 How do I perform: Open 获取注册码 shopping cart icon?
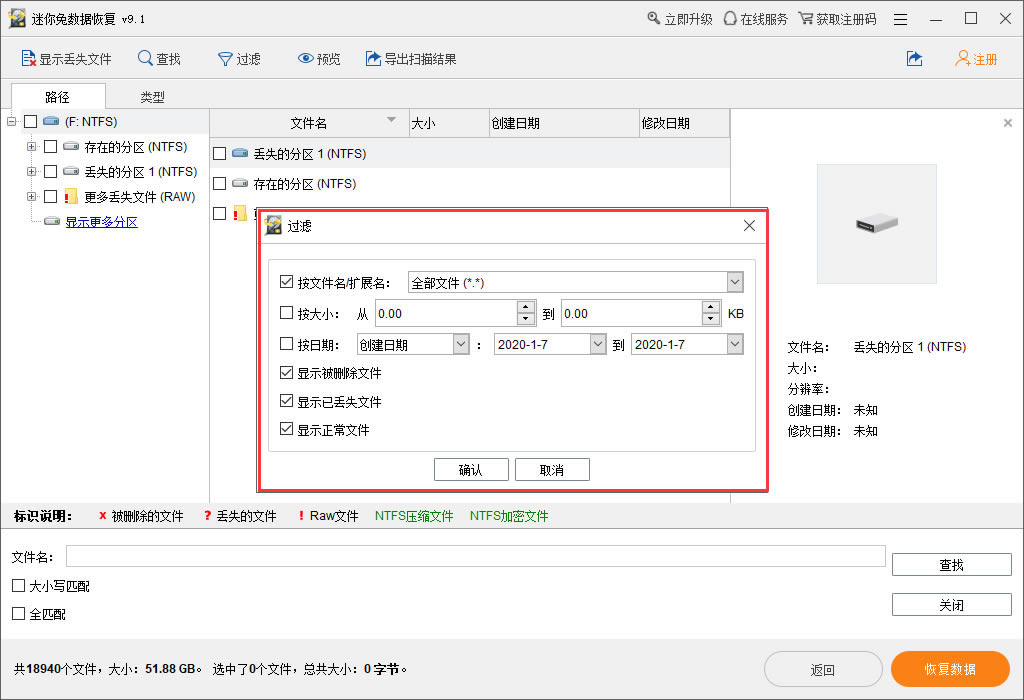click(x=805, y=19)
